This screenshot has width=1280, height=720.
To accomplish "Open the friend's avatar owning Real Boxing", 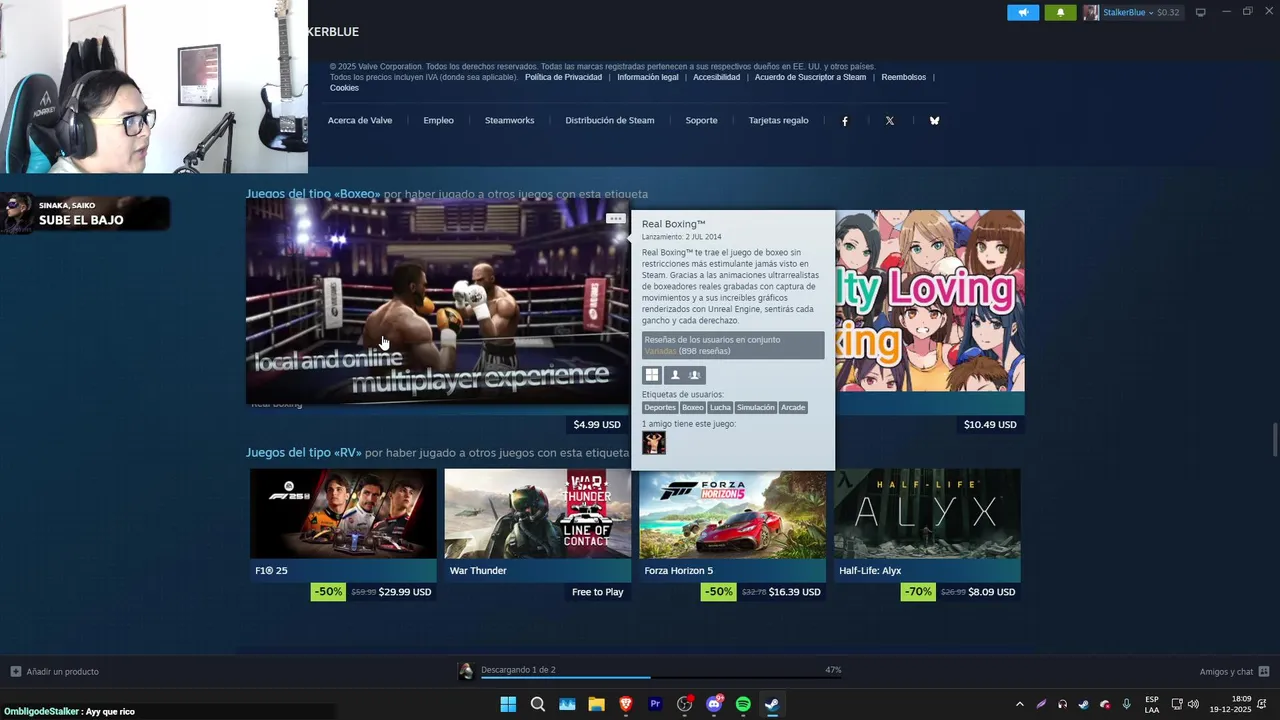I will click(x=654, y=443).
